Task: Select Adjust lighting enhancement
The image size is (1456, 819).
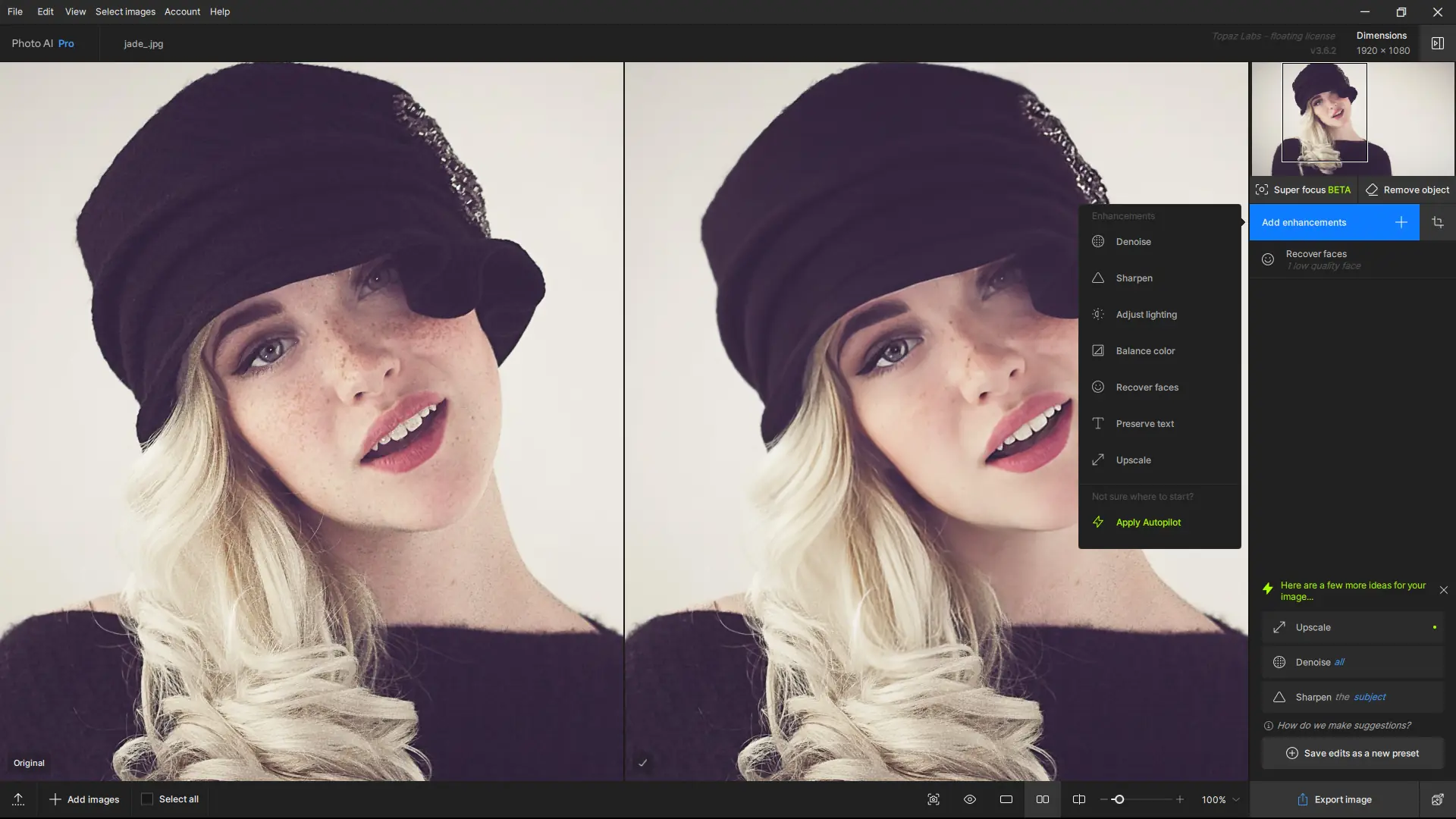Action: click(x=1146, y=315)
